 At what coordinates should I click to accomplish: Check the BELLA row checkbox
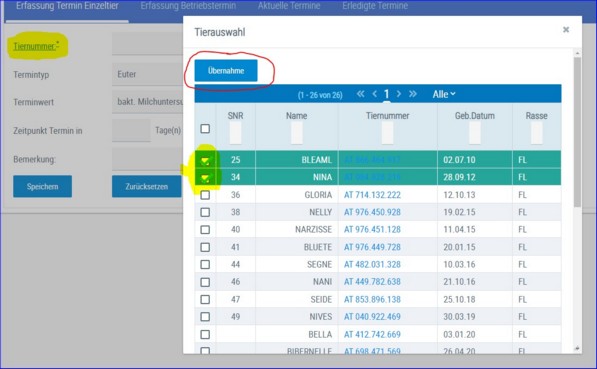[205, 334]
